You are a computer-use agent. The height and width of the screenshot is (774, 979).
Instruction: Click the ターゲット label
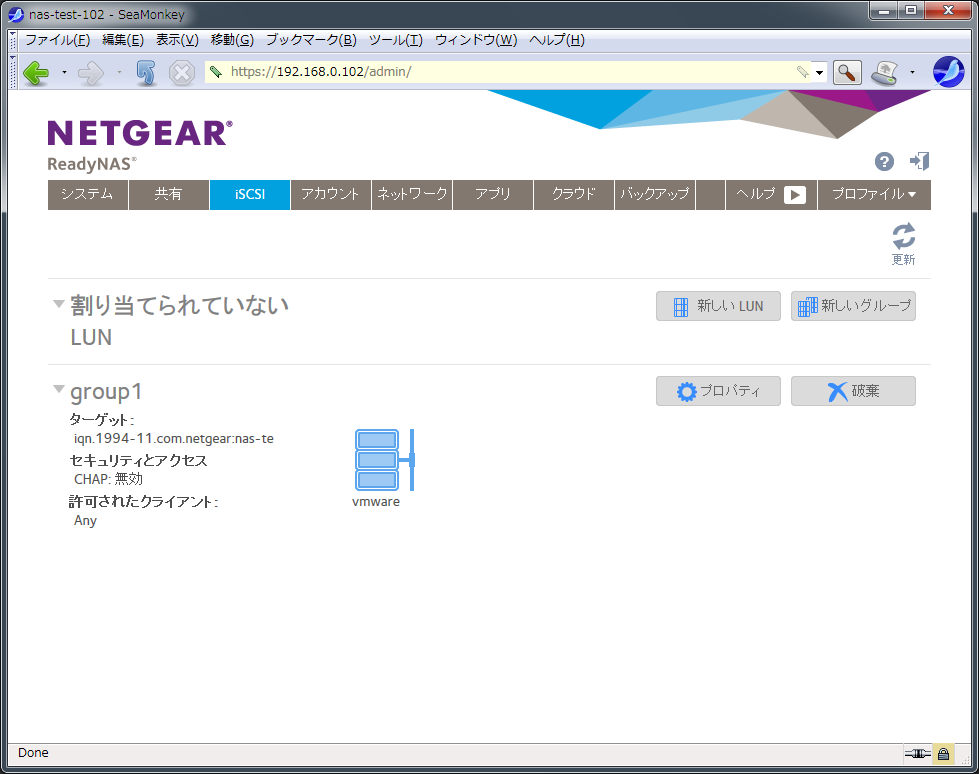(x=102, y=419)
